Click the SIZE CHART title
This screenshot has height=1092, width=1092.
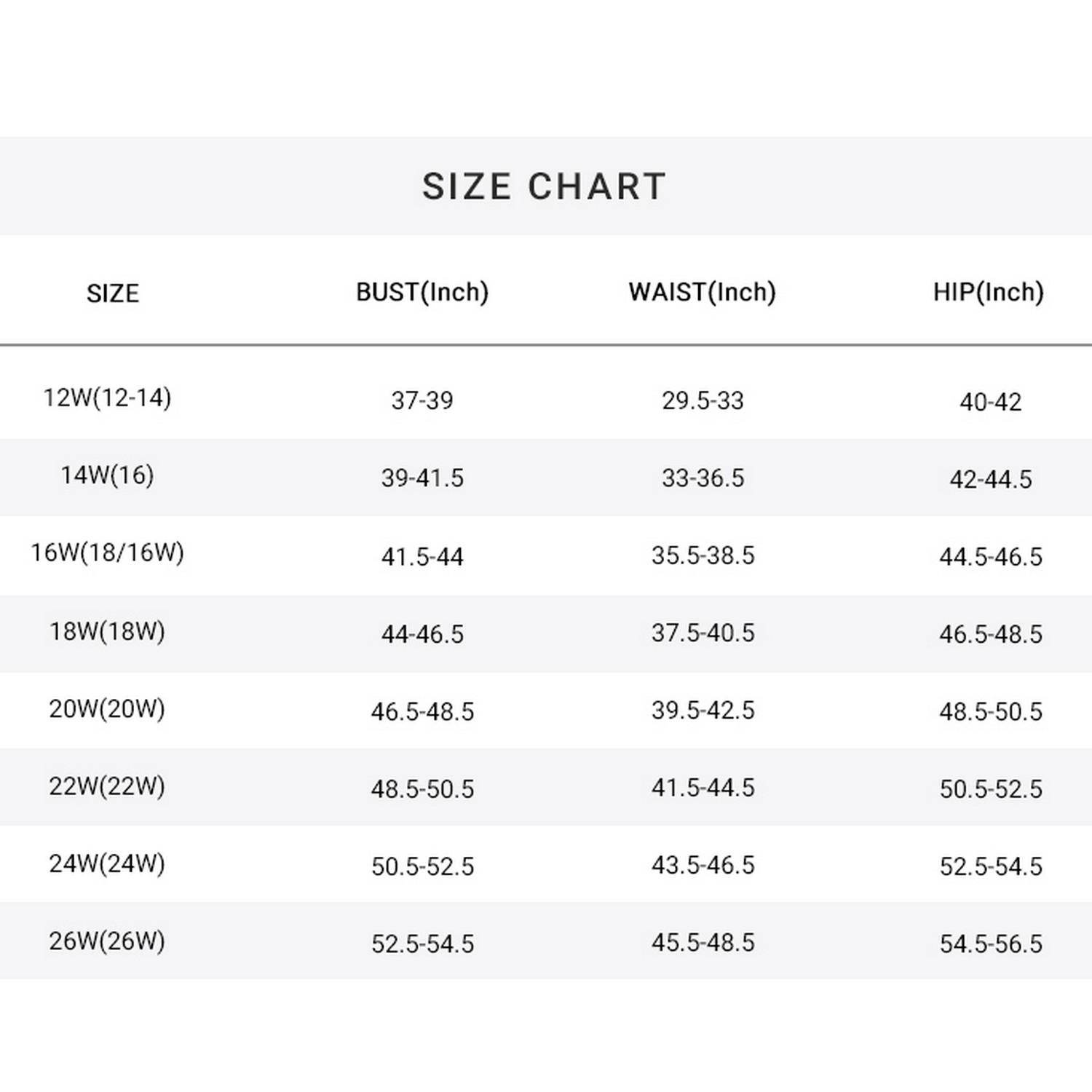click(x=545, y=186)
